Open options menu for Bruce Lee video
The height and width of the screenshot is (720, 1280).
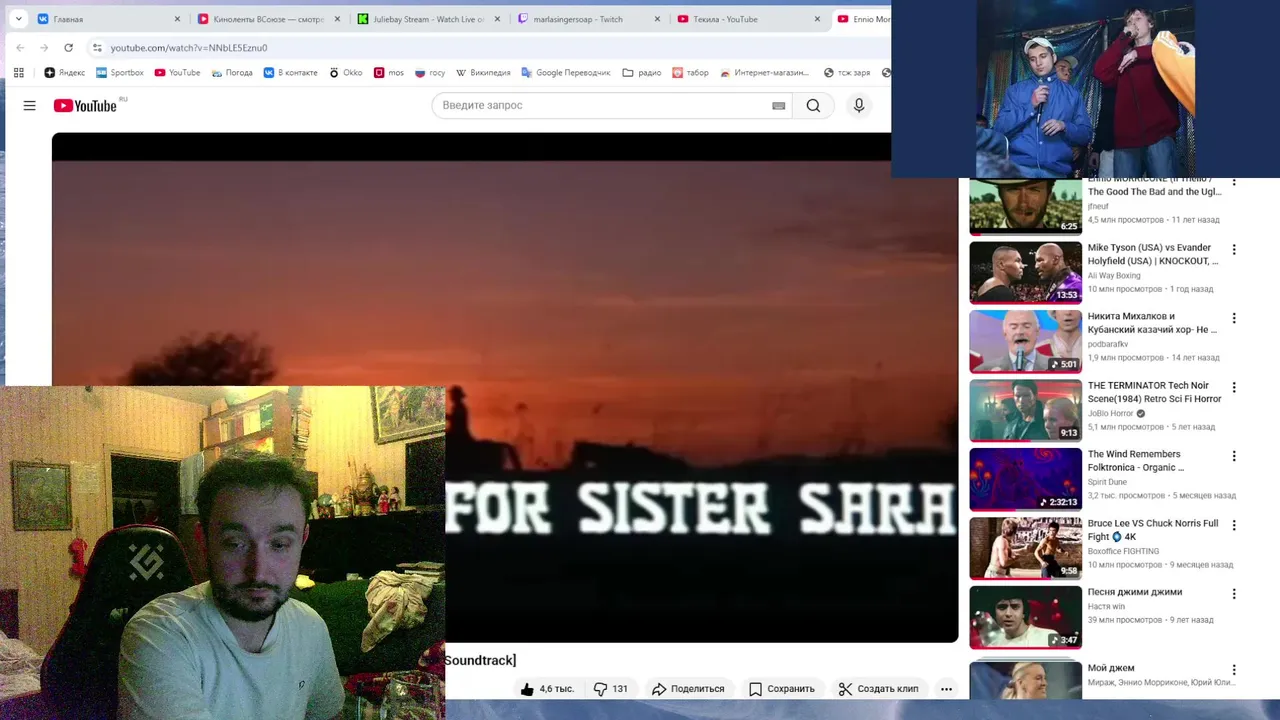point(1233,525)
